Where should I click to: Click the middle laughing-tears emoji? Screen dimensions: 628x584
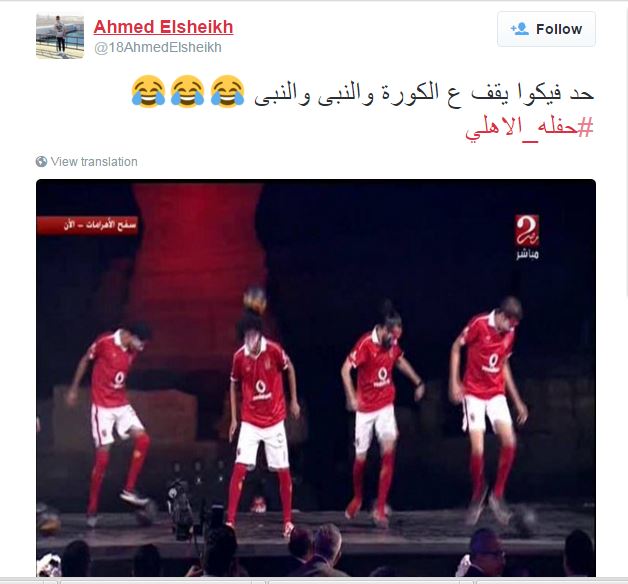click(x=187, y=91)
